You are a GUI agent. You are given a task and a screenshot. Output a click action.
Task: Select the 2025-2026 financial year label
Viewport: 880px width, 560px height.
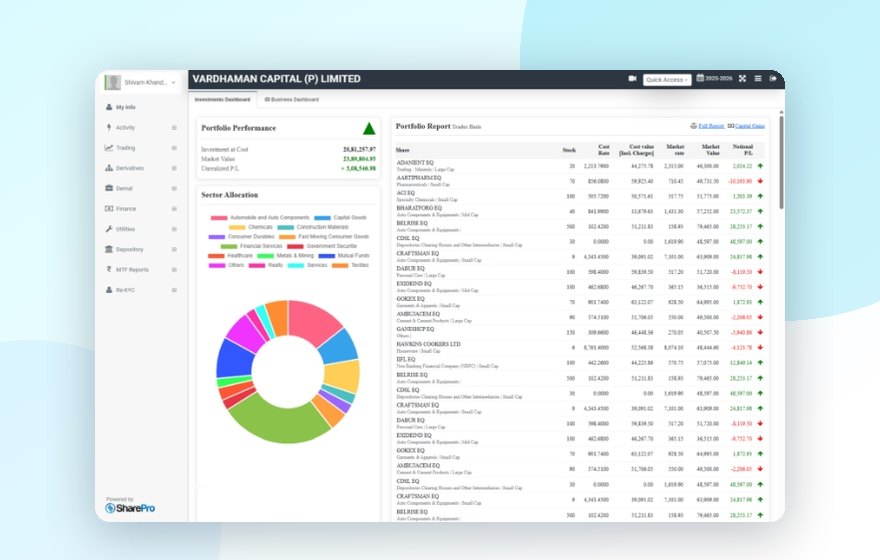tap(719, 79)
